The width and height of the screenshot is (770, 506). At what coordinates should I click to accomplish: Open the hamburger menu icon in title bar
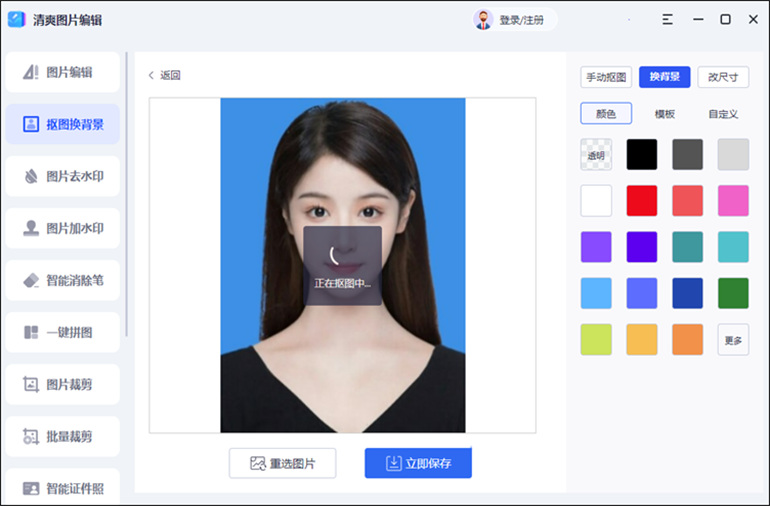(667, 20)
